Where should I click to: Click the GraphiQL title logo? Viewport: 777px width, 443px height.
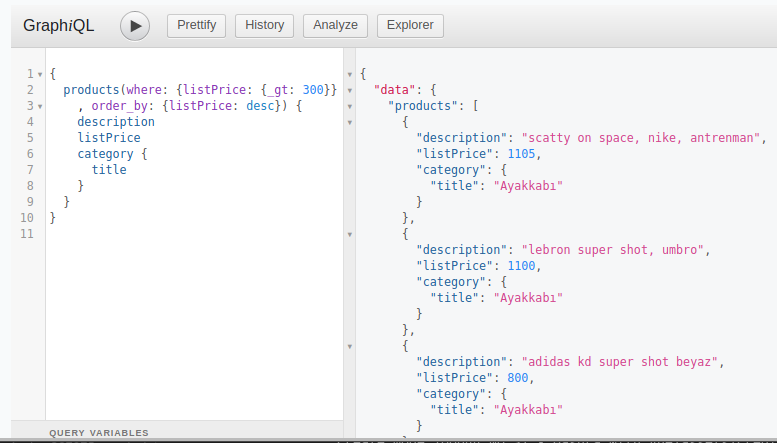[59, 26]
